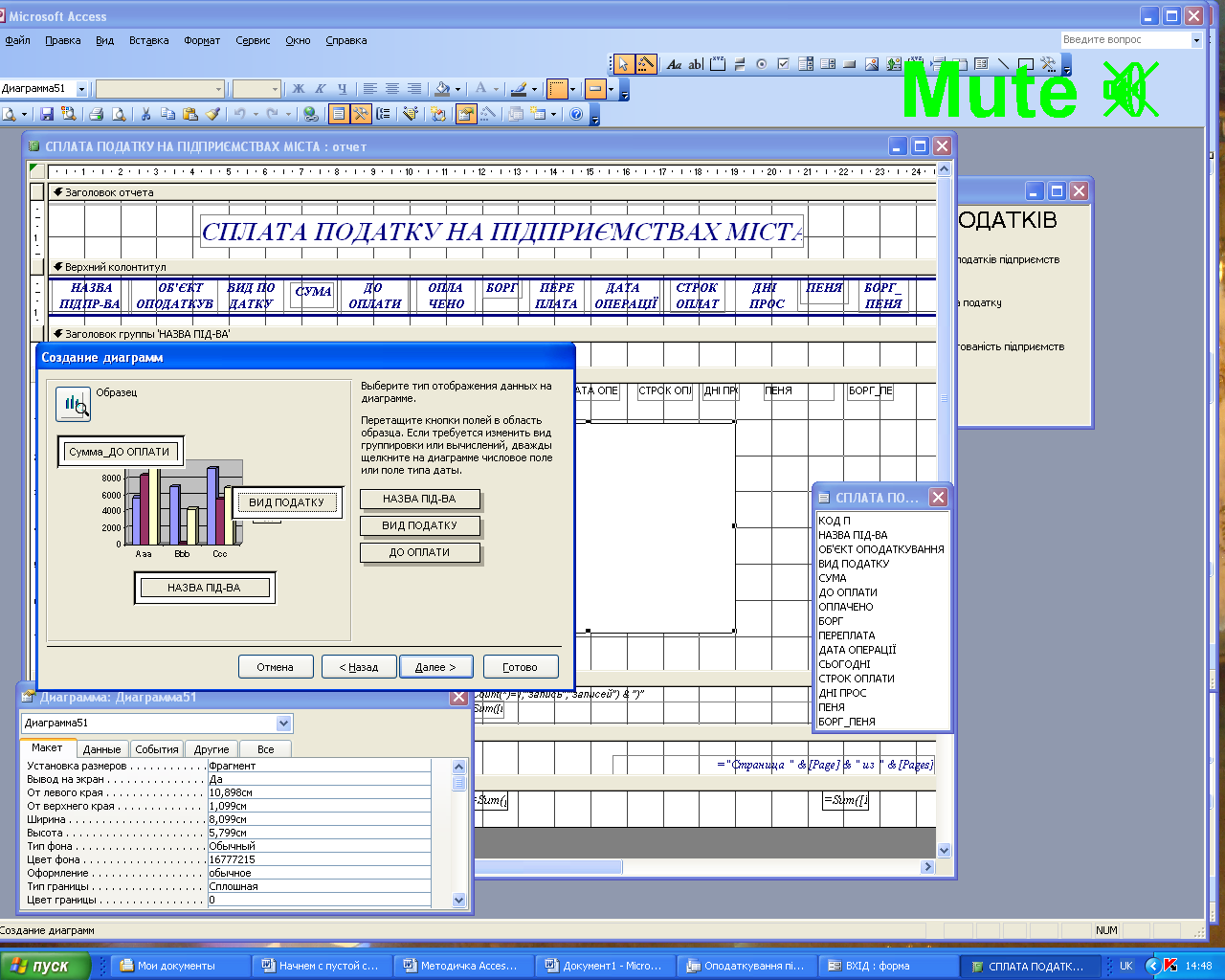1225x980 pixels.
Task: Switch to the Все tab
Action: [265, 749]
